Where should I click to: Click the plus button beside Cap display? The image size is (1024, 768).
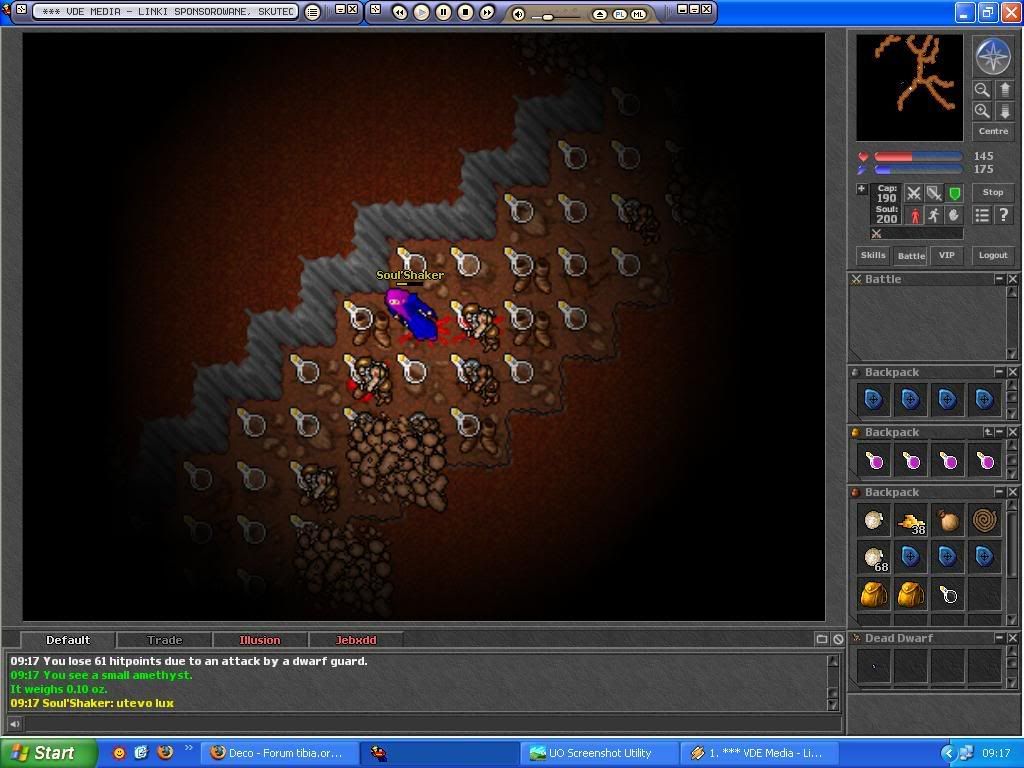[862, 189]
